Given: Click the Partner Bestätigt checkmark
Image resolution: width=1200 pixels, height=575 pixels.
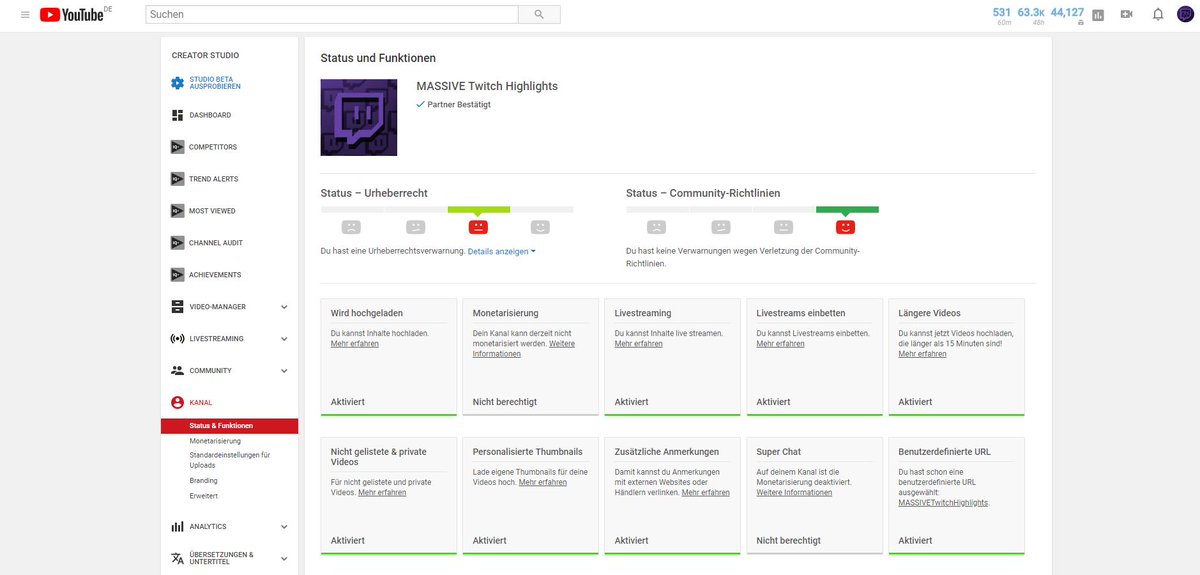Looking at the screenshot, I should pyautogui.click(x=421, y=104).
